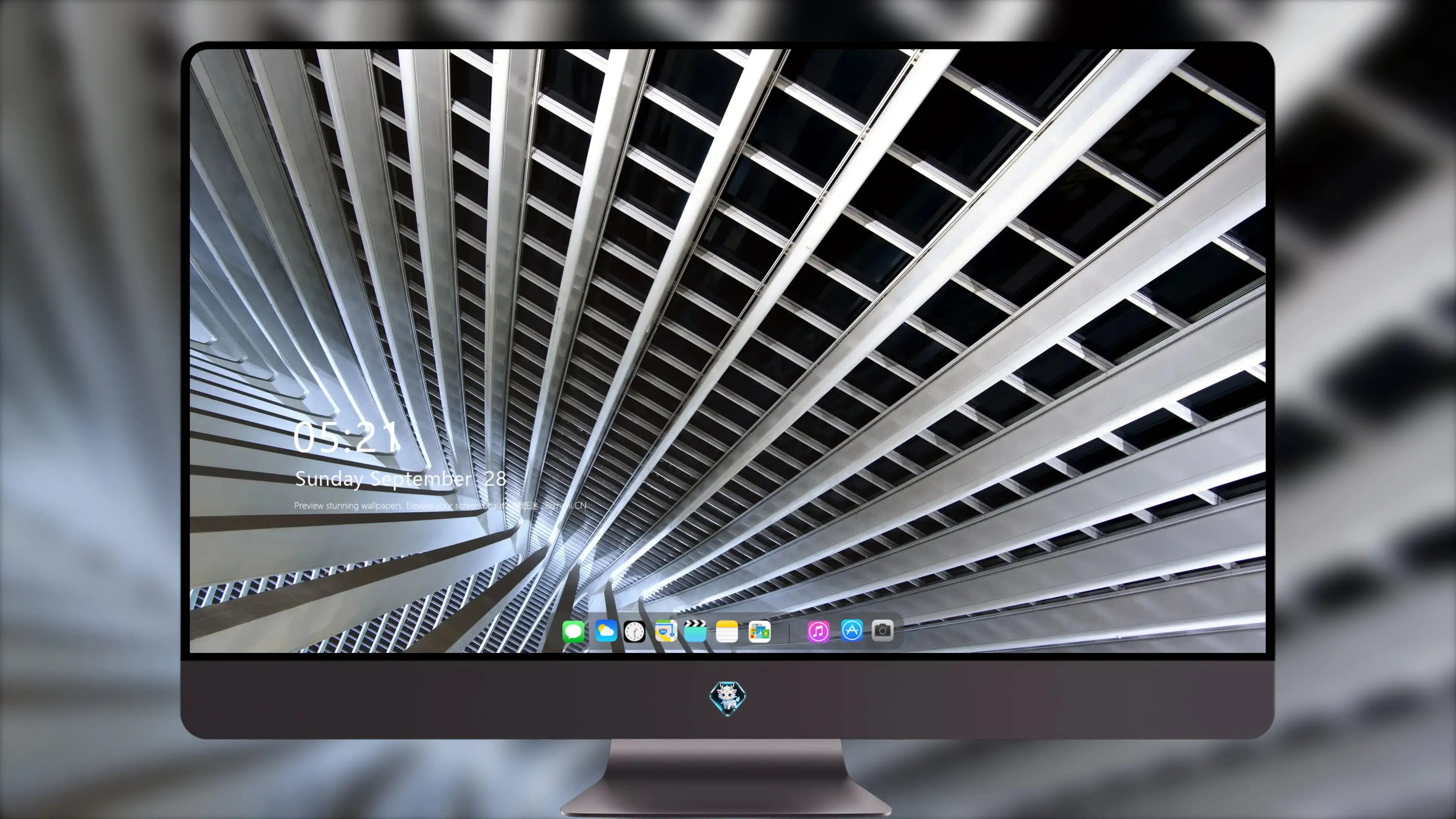The height and width of the screenshot is (819, 1456).
Task: Open the App Store from the dock
Action: (852, 630)
